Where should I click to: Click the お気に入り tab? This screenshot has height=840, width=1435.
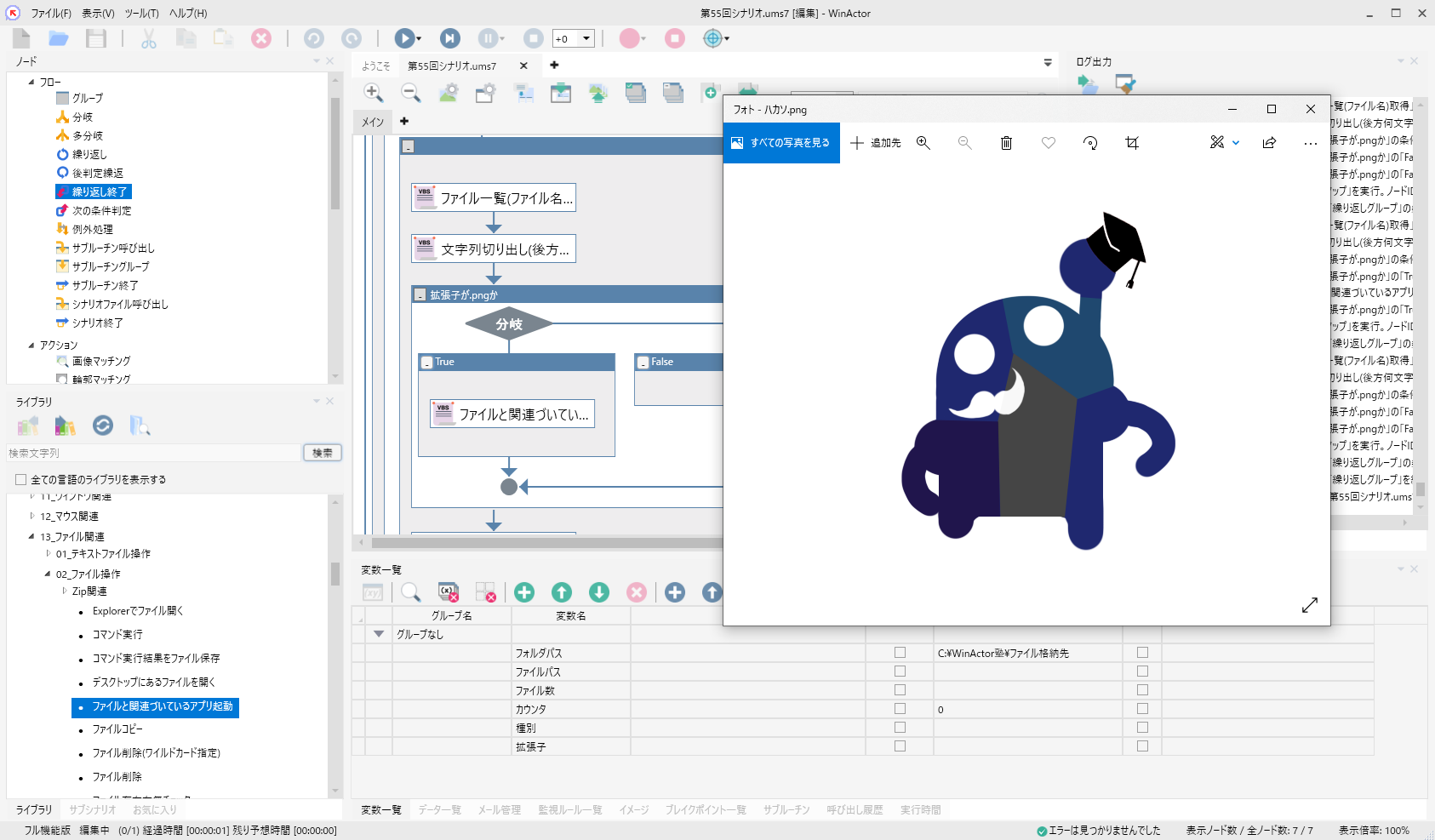tap(154, 810)
